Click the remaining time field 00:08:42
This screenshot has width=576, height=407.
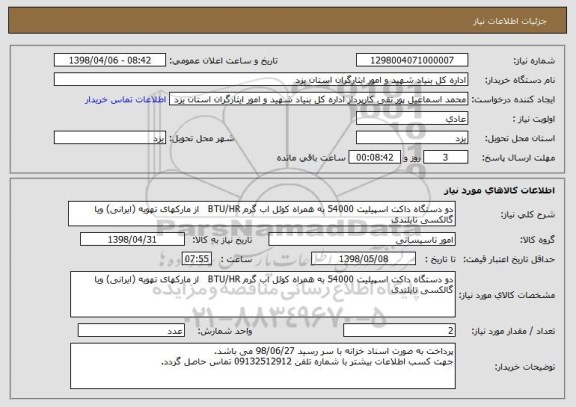coord(374,158)
